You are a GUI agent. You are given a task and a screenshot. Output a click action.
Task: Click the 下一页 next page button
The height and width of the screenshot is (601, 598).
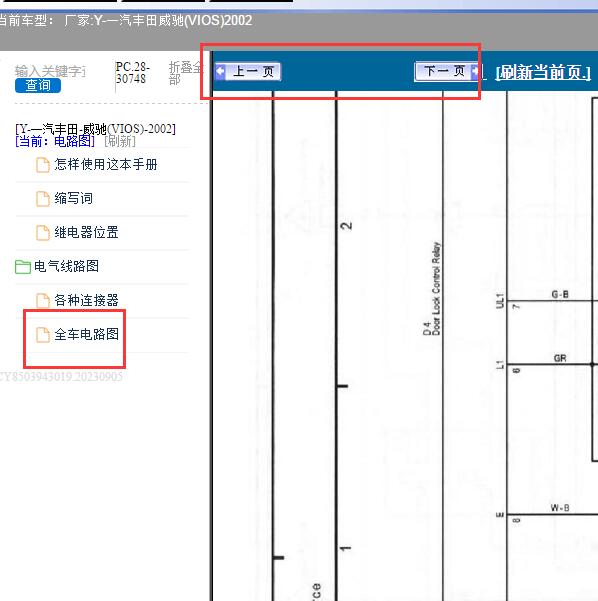(x=447, y=71)
